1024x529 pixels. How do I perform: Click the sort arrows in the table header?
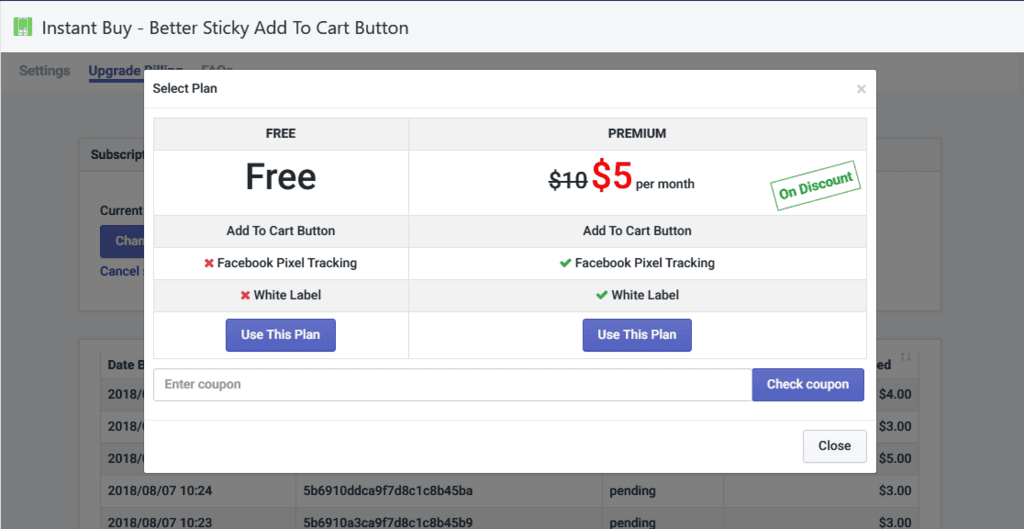tap(906, 357)
